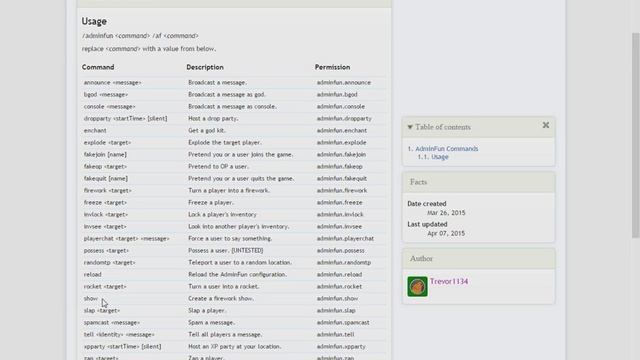The width and height of the screenshot is (640, 360).
Task: Select the "adminfun.playerchat" permission
Action: 345,238
